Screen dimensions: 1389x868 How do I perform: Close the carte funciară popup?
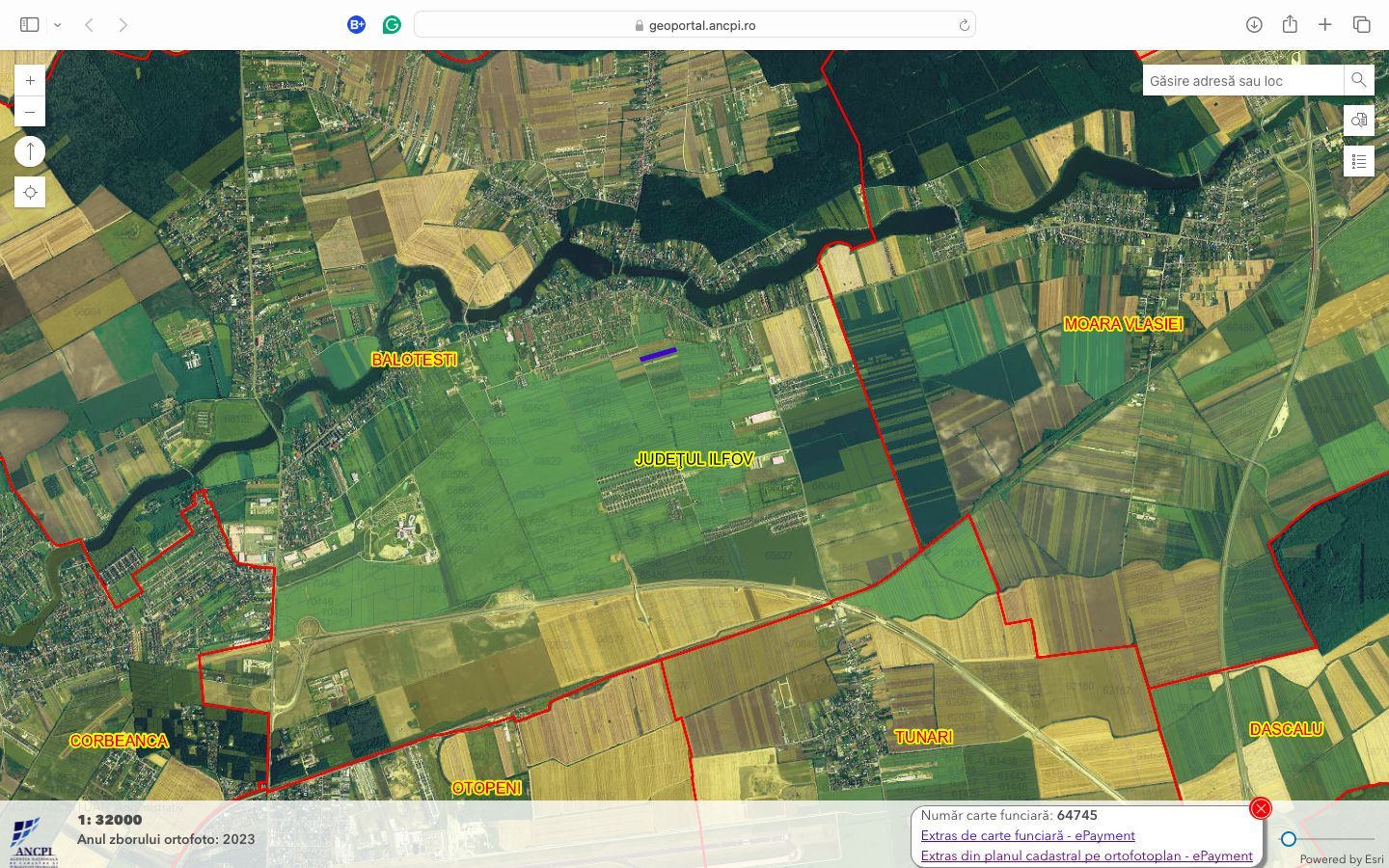[x=1260, y=808]
